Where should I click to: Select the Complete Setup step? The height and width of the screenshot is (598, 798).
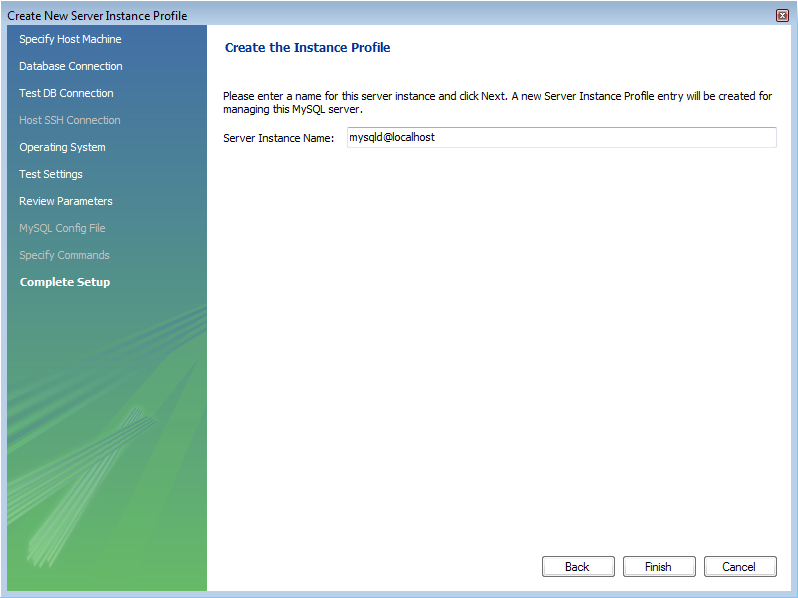coord(65,282)
